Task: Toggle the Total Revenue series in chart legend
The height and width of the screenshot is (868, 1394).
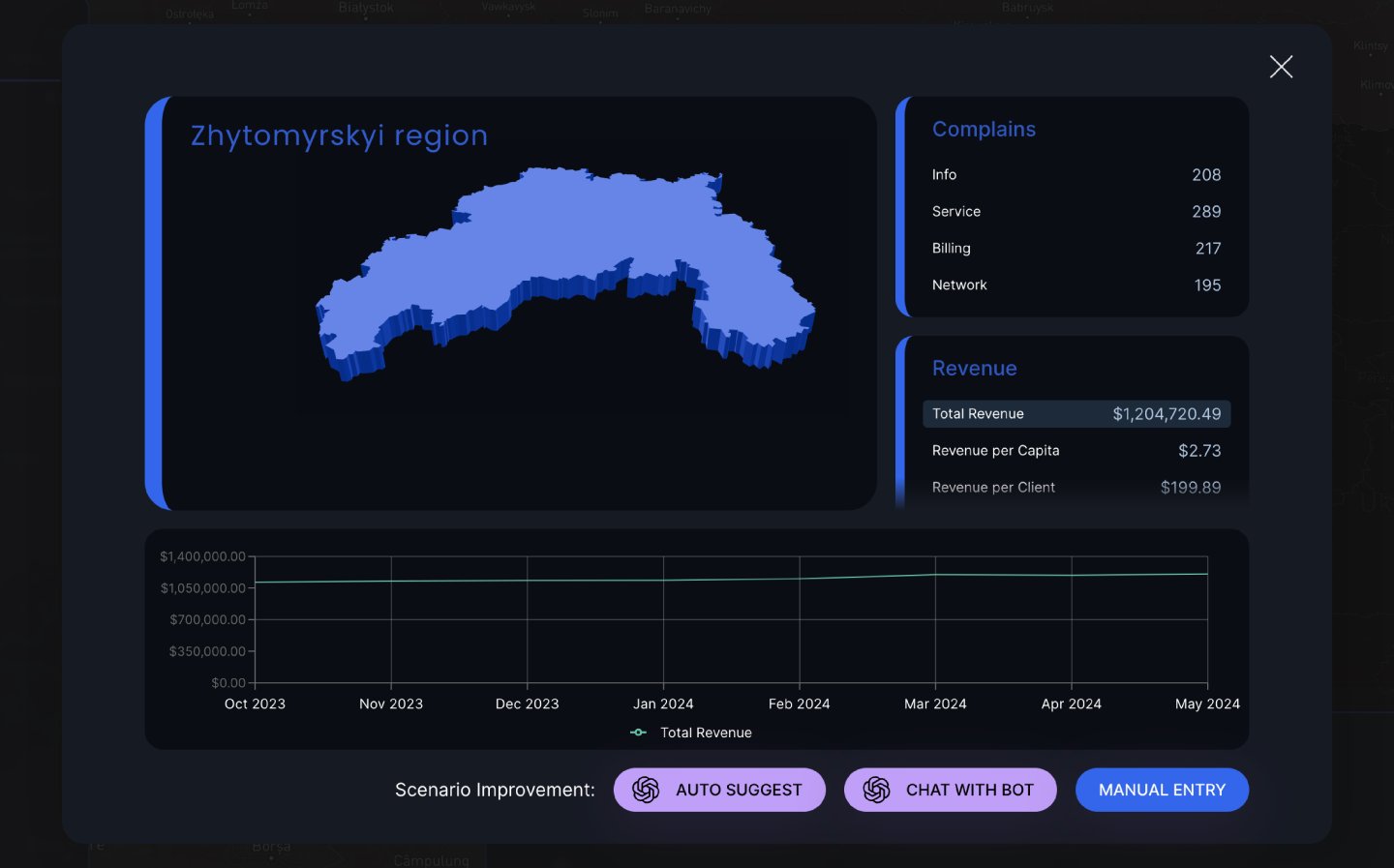Action: coord(691,733)
